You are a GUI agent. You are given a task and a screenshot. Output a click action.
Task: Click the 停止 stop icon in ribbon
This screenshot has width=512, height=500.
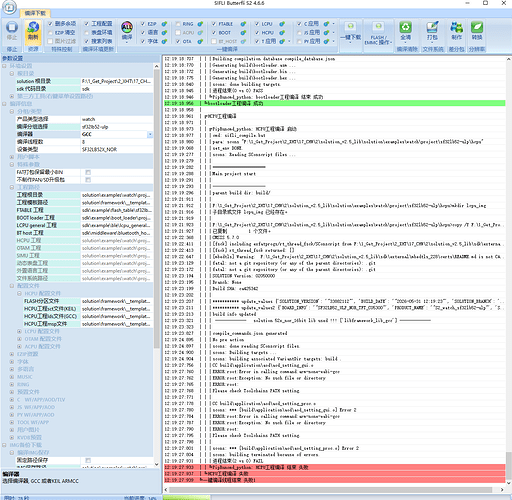pos(12,28)
